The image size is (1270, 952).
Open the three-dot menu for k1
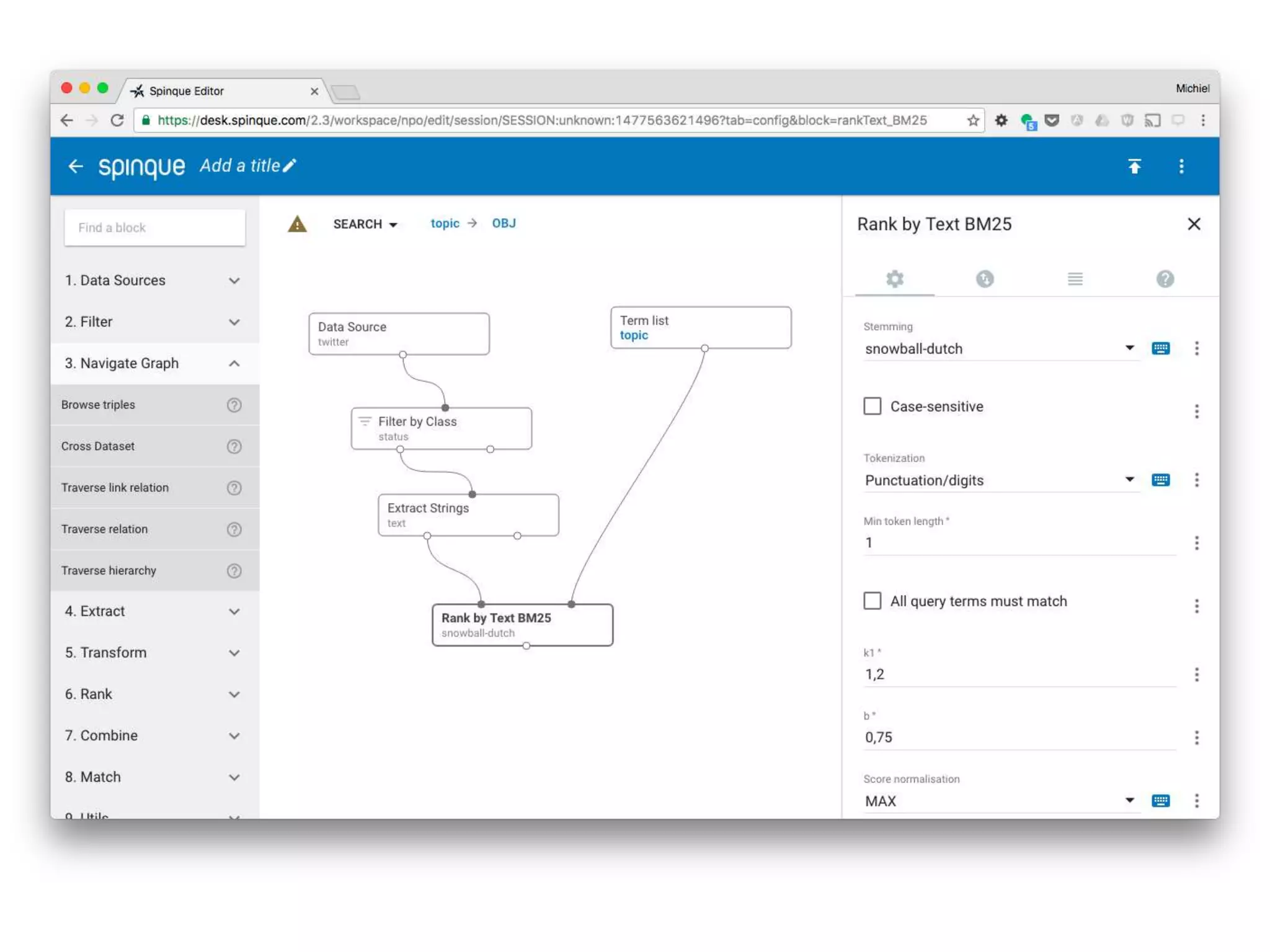(x=1196, y=674)
